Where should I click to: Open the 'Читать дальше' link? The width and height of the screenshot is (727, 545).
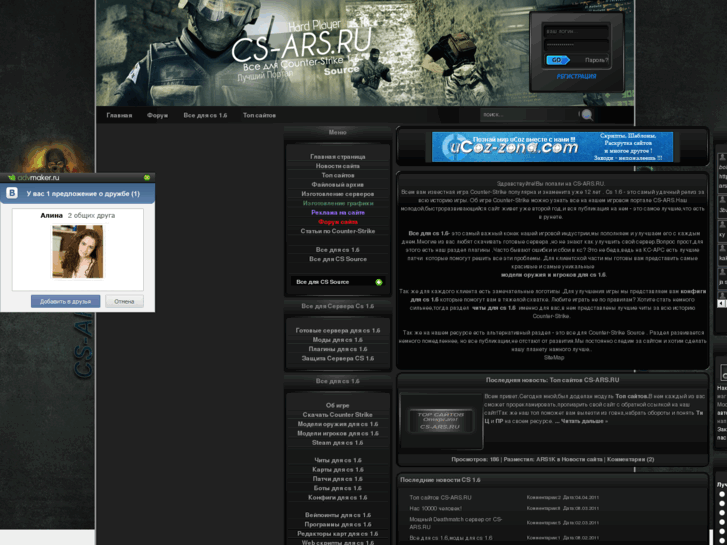[583, 421]
